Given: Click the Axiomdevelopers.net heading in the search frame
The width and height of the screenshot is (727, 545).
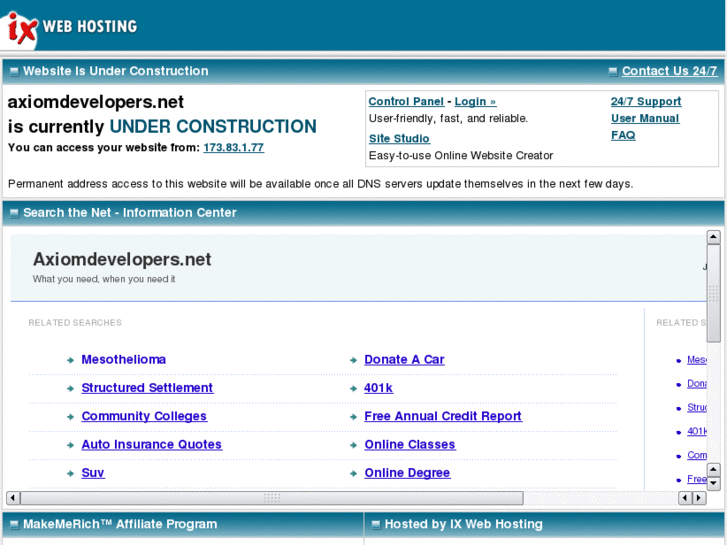Looking at the screenshot, I should [122, 259].
